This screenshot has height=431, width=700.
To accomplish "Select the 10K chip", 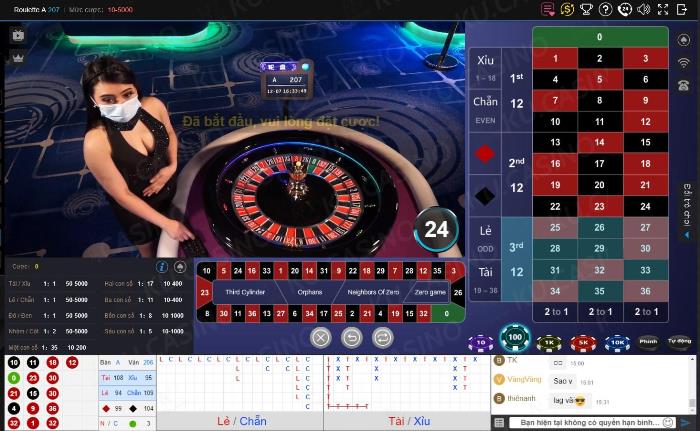I will [617, 343].
